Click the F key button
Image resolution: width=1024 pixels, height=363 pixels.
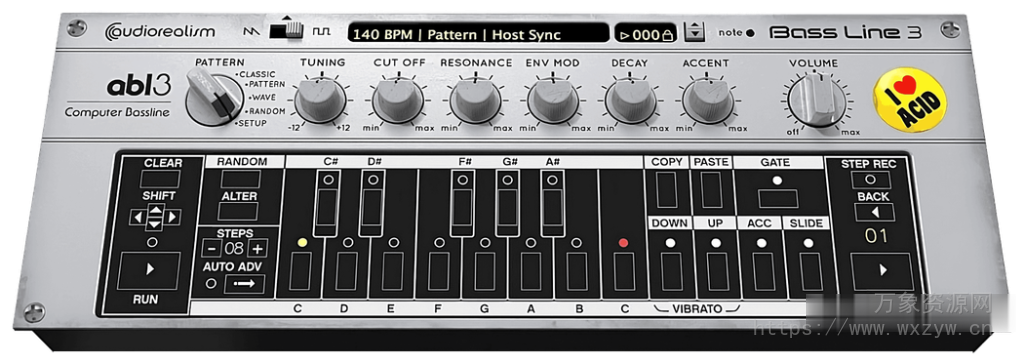tap(439, 271)
